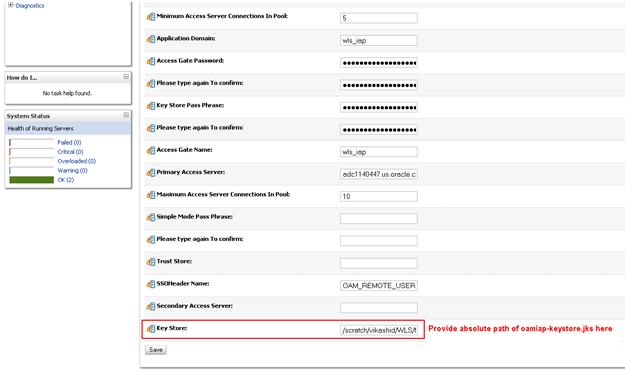Open the Overloaded (0) servers link

pyautogui.click(x=77, y=161)
